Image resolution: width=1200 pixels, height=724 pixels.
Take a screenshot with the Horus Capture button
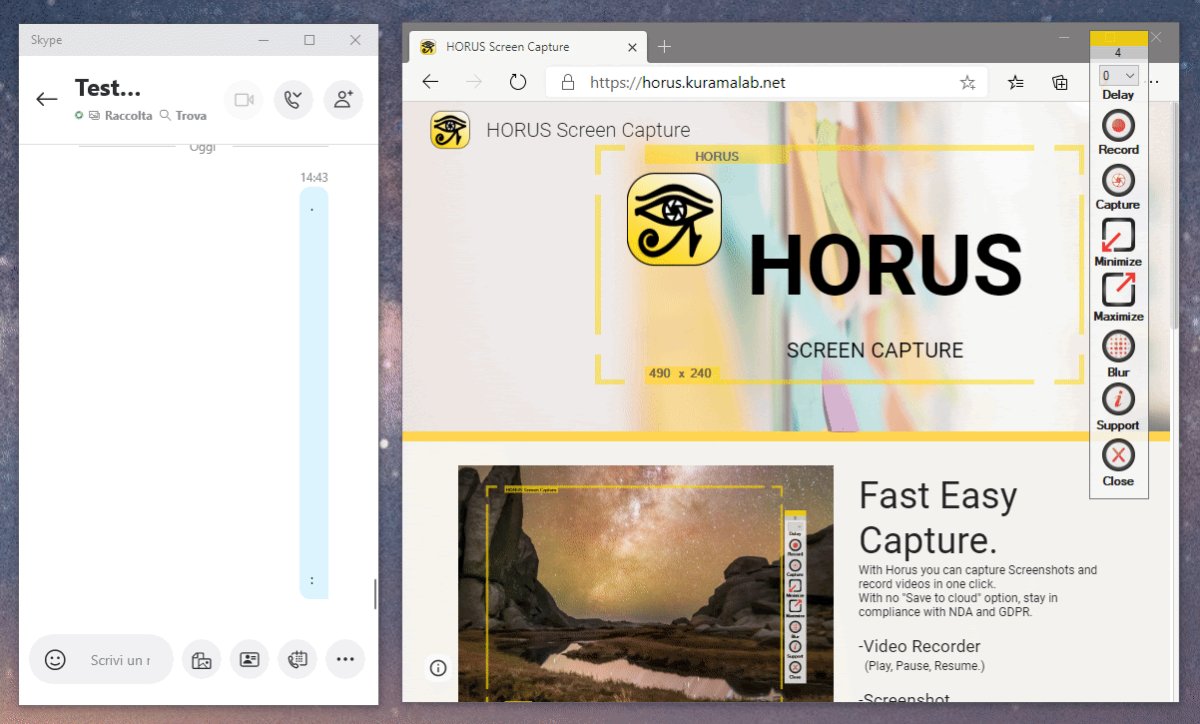1118,181
